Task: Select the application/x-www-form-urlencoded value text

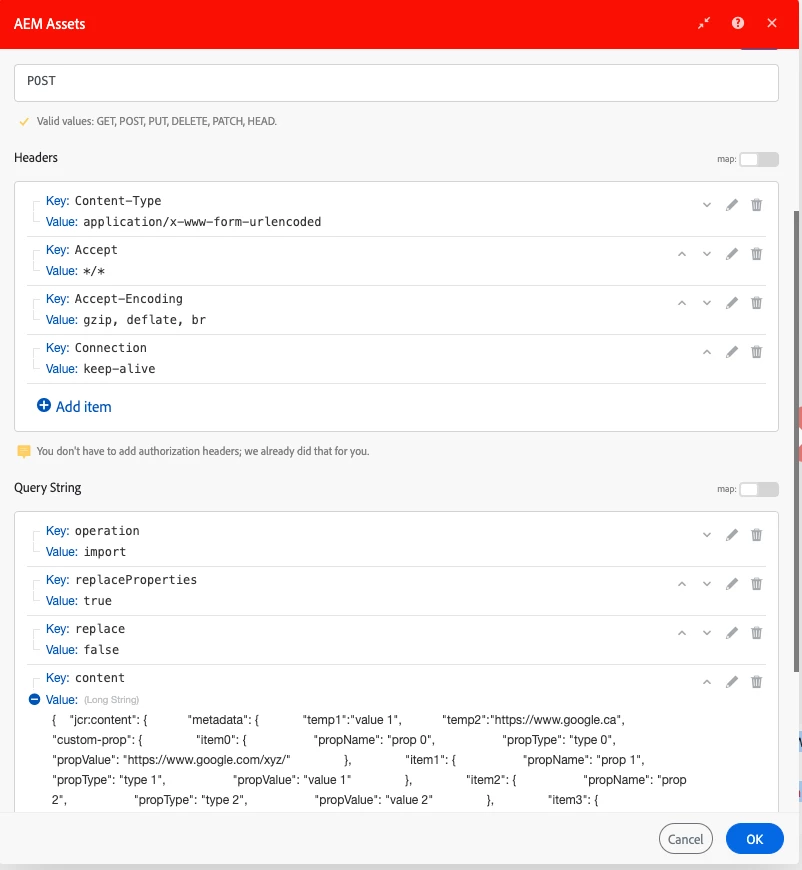Action: (x=202, y=222)
